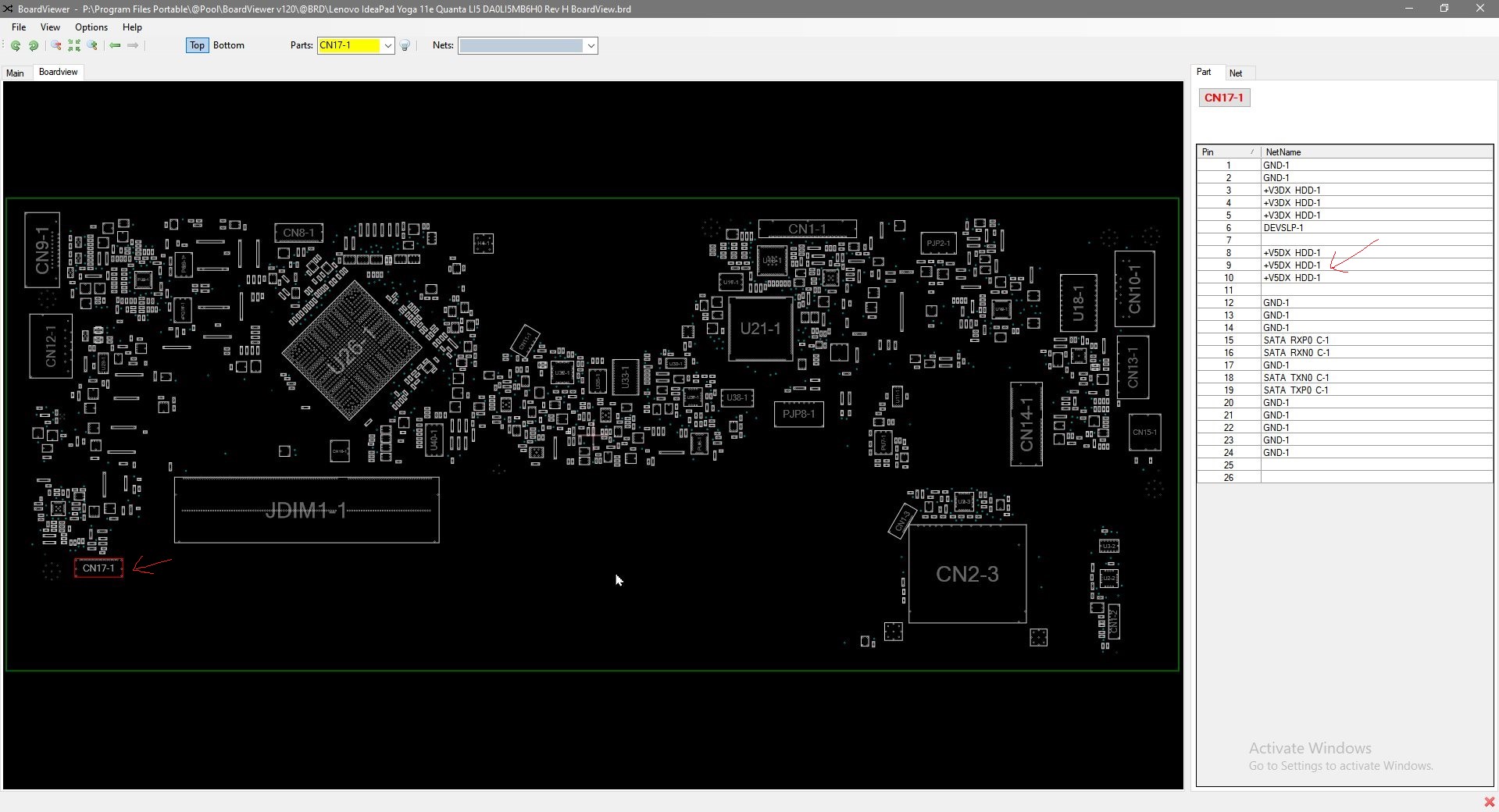Sort pin list by Pin column header
This screenshot has width=1499, height=812.
coord(1229,152)
